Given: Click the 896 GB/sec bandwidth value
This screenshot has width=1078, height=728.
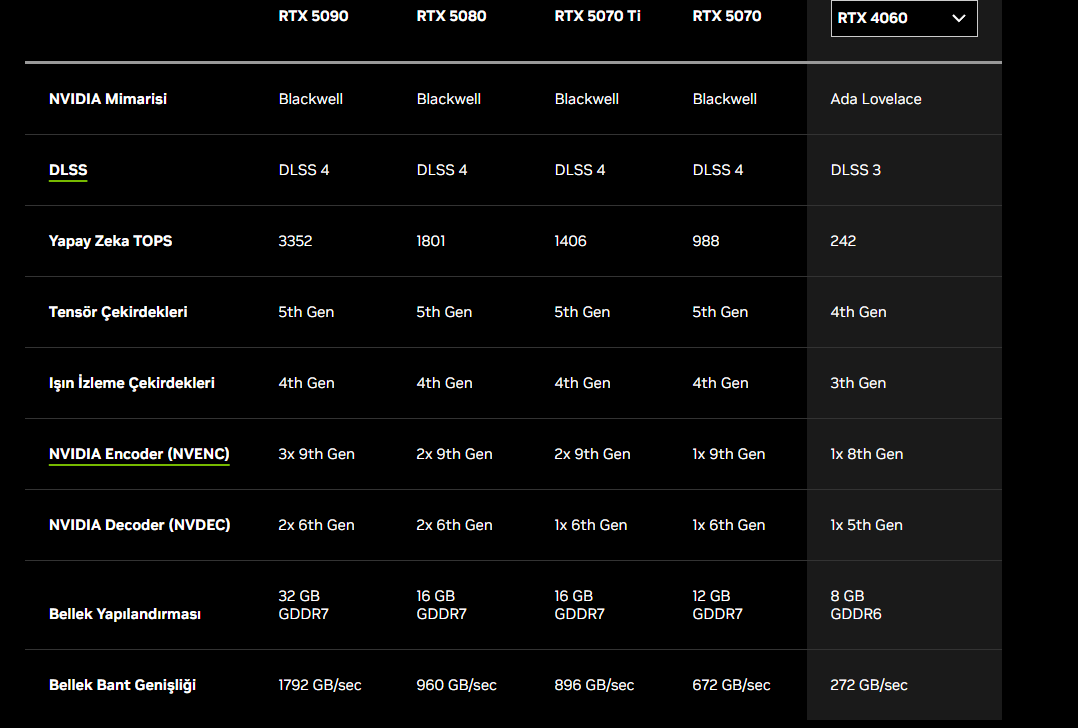Looking at the screenshot, I should pos(594,685).
